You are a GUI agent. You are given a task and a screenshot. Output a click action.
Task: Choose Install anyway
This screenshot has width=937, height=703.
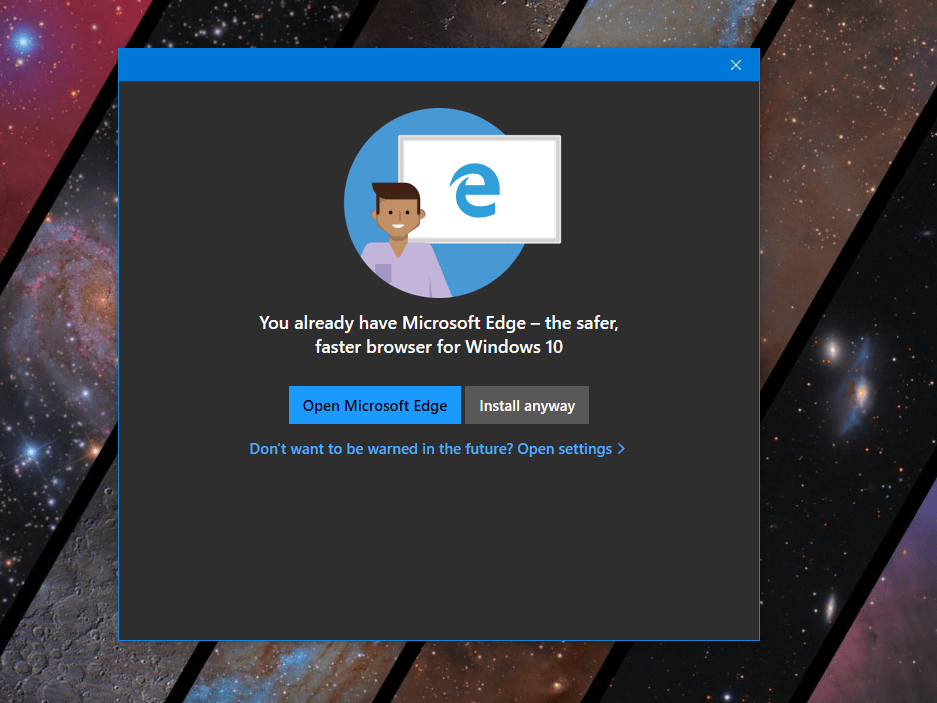click(x=527, y=406)
